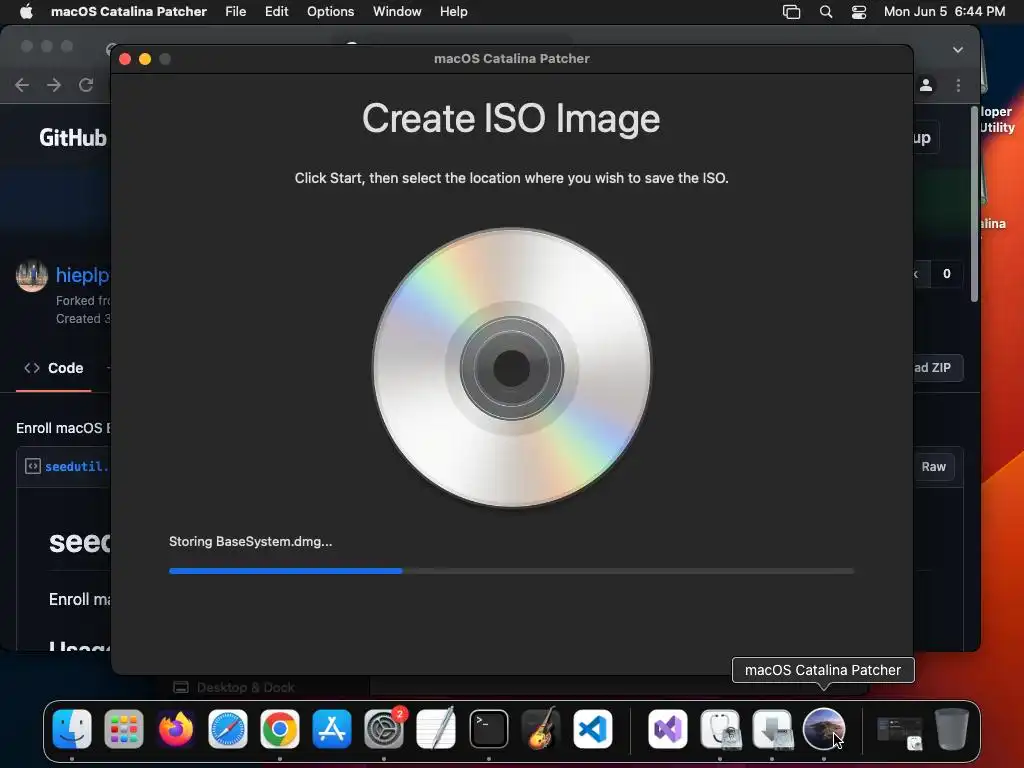Reload the browser page
1024x768 pixels.
pos(86,85)
